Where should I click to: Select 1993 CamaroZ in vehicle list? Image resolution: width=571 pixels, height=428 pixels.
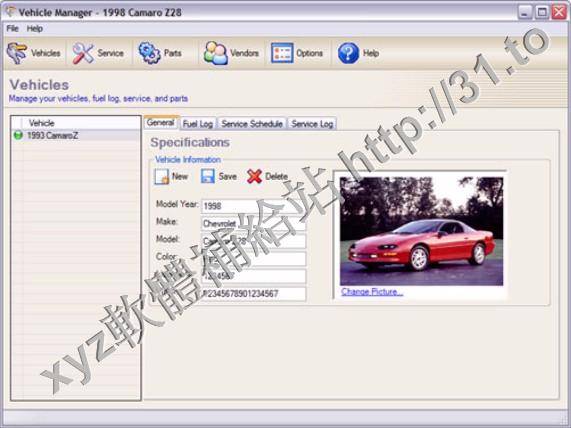coord(76,136)
